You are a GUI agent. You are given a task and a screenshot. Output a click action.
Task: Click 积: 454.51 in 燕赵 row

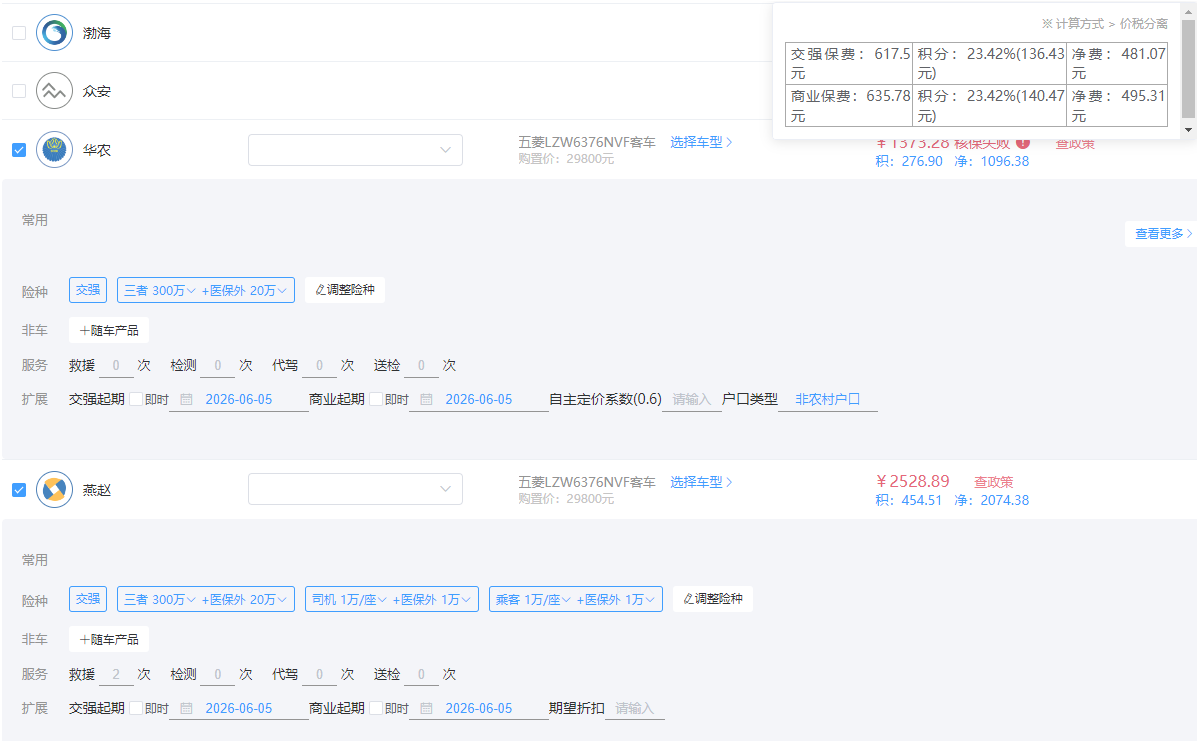908,501
